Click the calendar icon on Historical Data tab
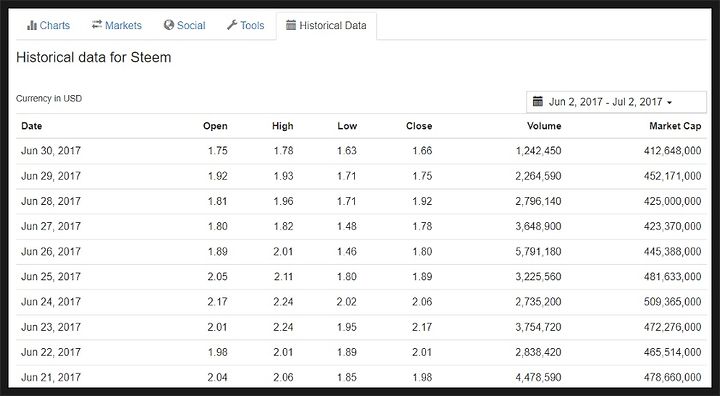This screenshot has width=720, height=396. coord(291,25)
